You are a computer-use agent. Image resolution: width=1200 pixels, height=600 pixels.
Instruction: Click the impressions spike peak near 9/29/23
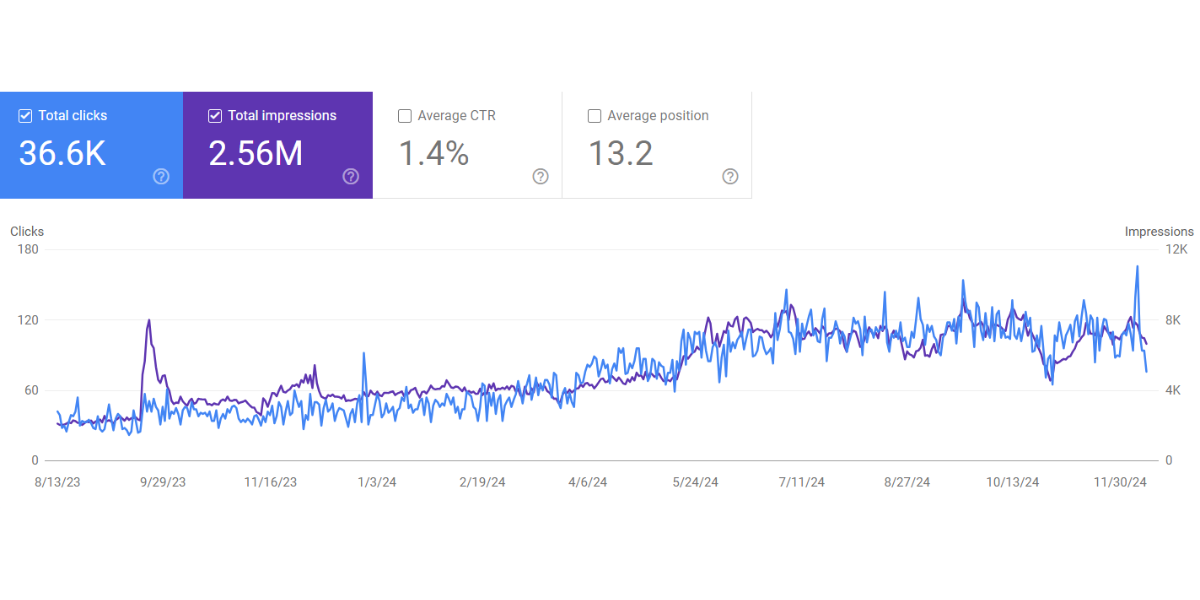[149, 320]
